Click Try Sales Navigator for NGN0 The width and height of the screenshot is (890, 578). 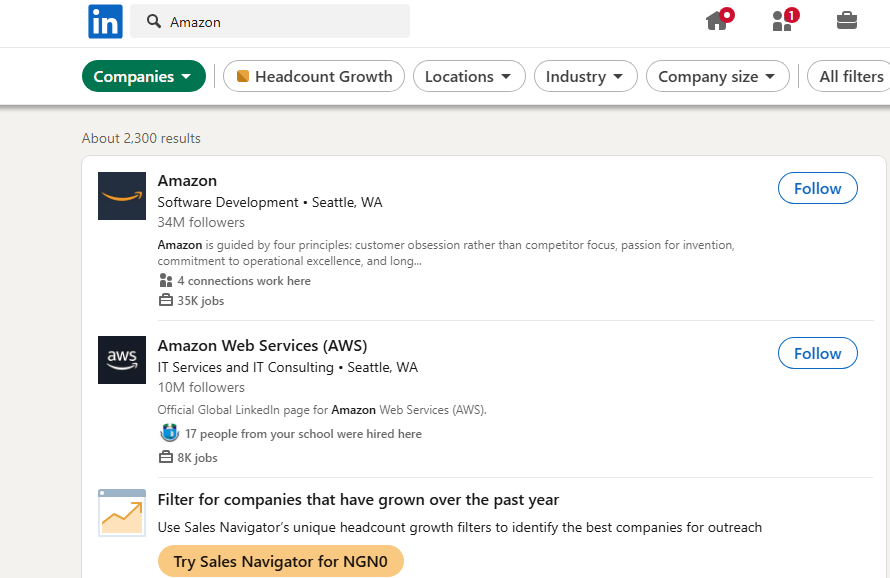click(280, 561)
